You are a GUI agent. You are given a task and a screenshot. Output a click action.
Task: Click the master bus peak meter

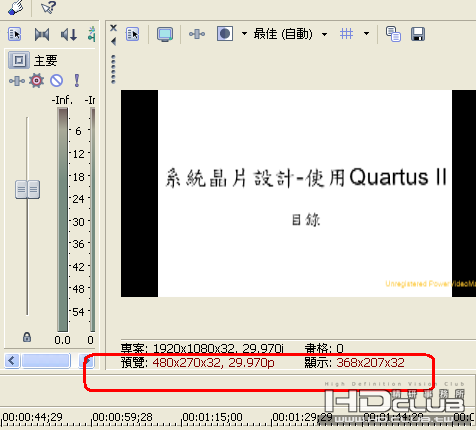[63, 220]
